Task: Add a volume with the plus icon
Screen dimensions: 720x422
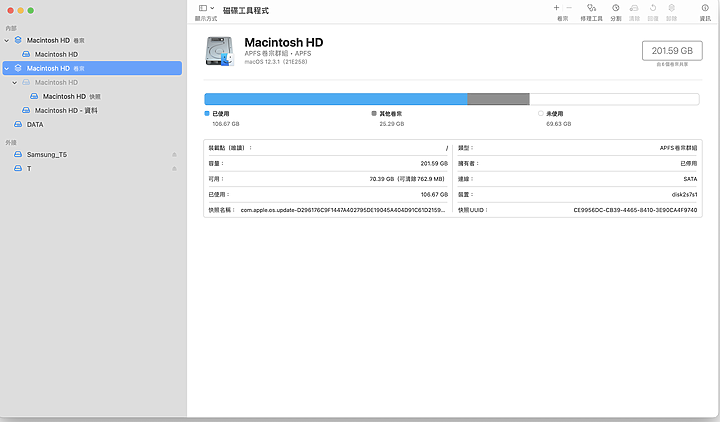Action: (556, 8)
